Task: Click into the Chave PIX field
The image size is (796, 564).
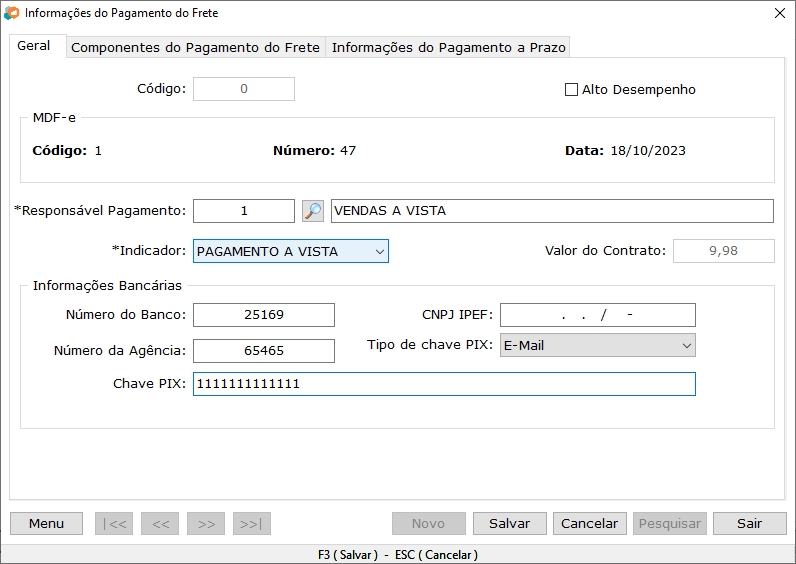Action: (444, 384)
